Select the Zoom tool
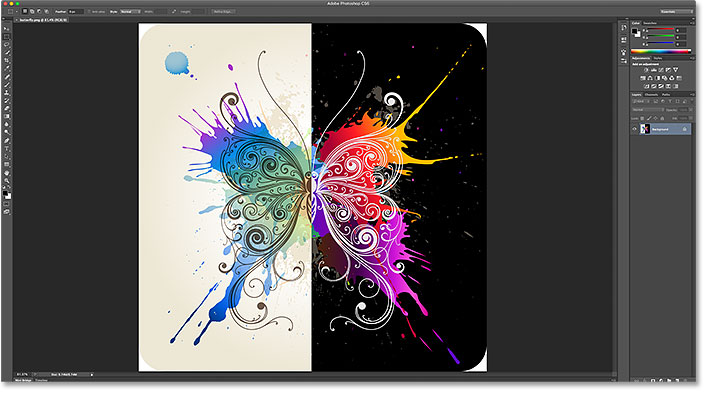 coord(6,181)
